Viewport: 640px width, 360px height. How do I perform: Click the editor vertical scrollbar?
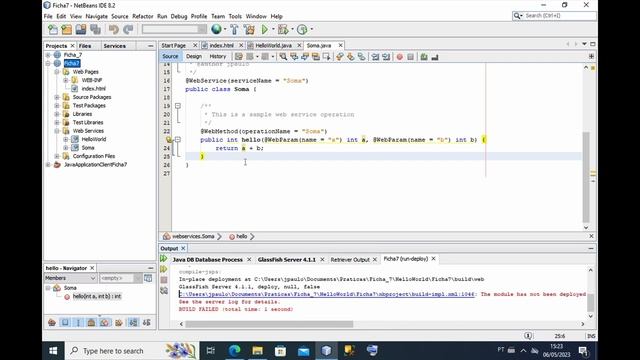[x=586, y=177]
